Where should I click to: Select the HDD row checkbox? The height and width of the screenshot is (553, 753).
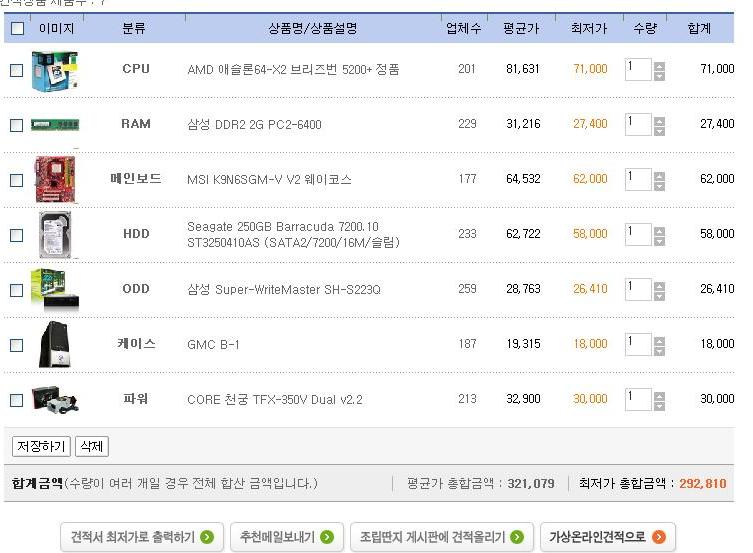coord(16,235)
